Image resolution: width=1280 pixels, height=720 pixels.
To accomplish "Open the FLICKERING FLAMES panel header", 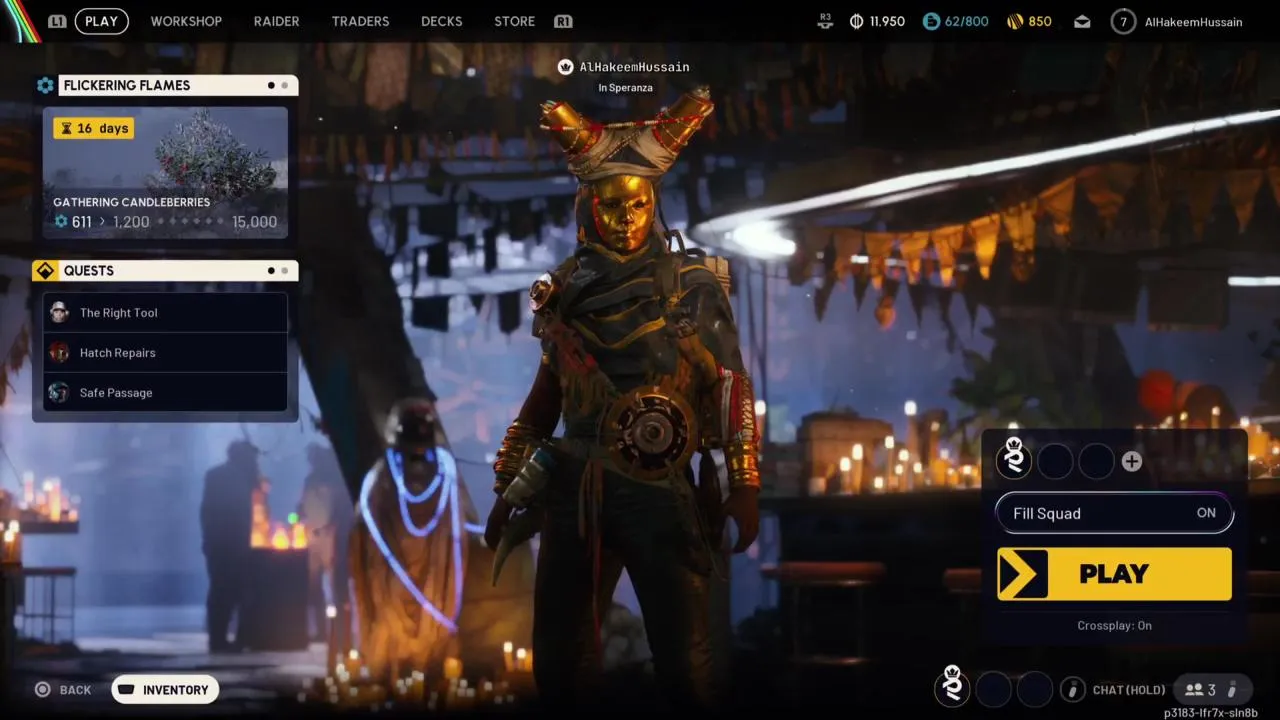I will (178, 85).
